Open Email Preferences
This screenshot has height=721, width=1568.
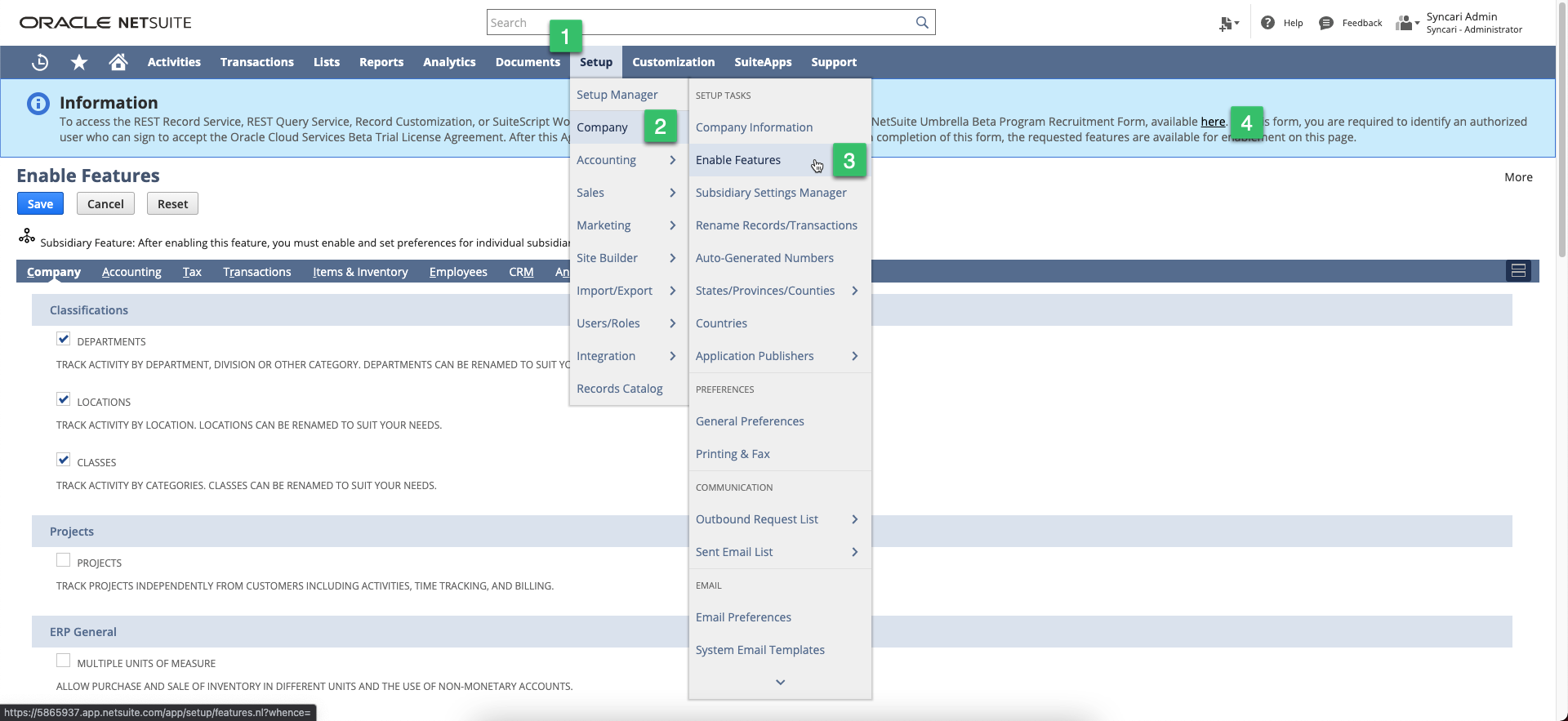tap(743, 617)
